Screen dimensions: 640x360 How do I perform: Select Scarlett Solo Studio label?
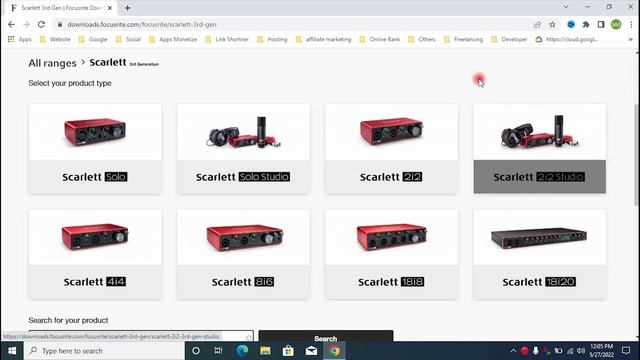click(x=243, y=177)
